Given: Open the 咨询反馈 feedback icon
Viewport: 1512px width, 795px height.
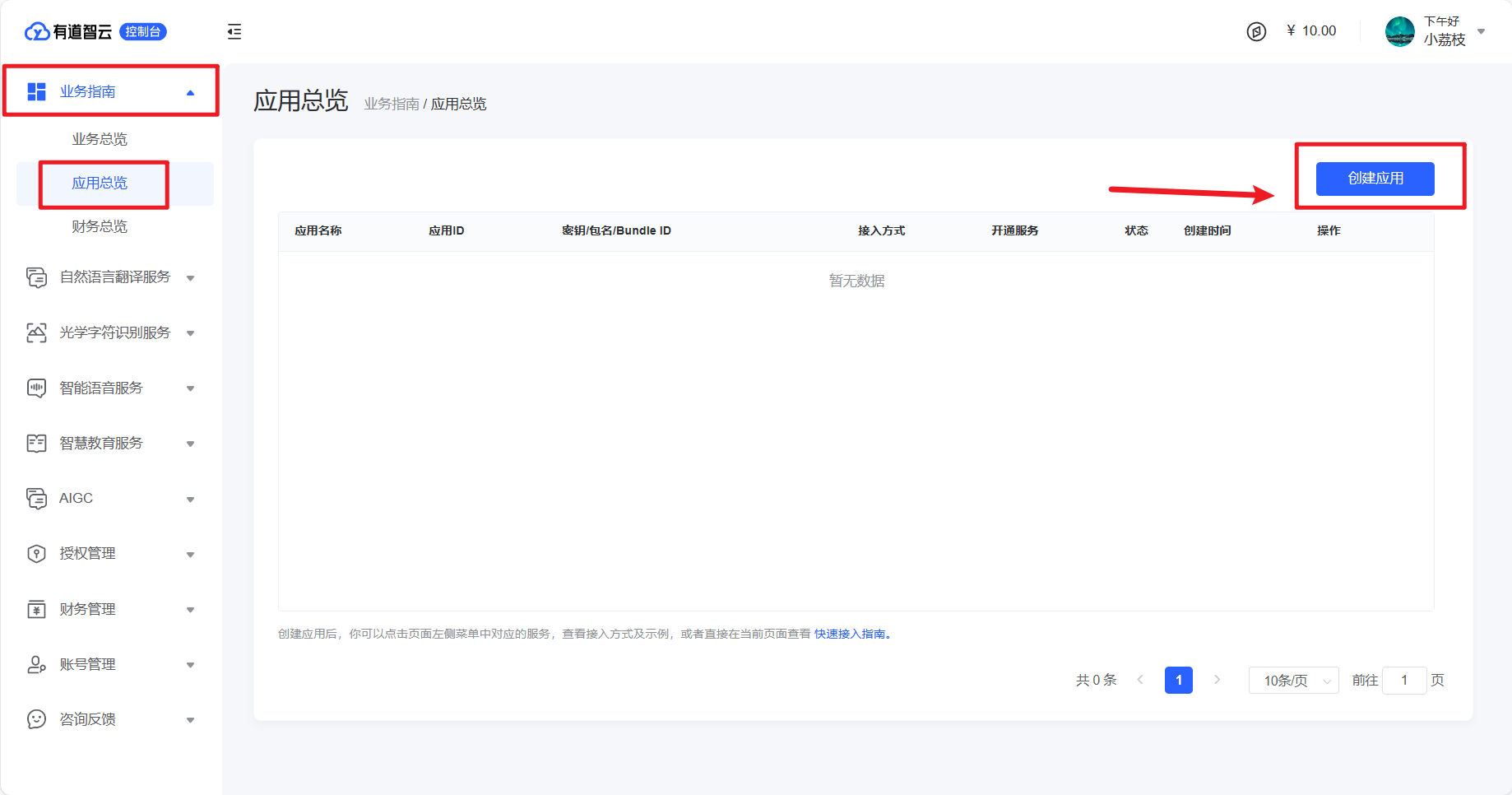Looking at the screenshot, I should point(35,718).
